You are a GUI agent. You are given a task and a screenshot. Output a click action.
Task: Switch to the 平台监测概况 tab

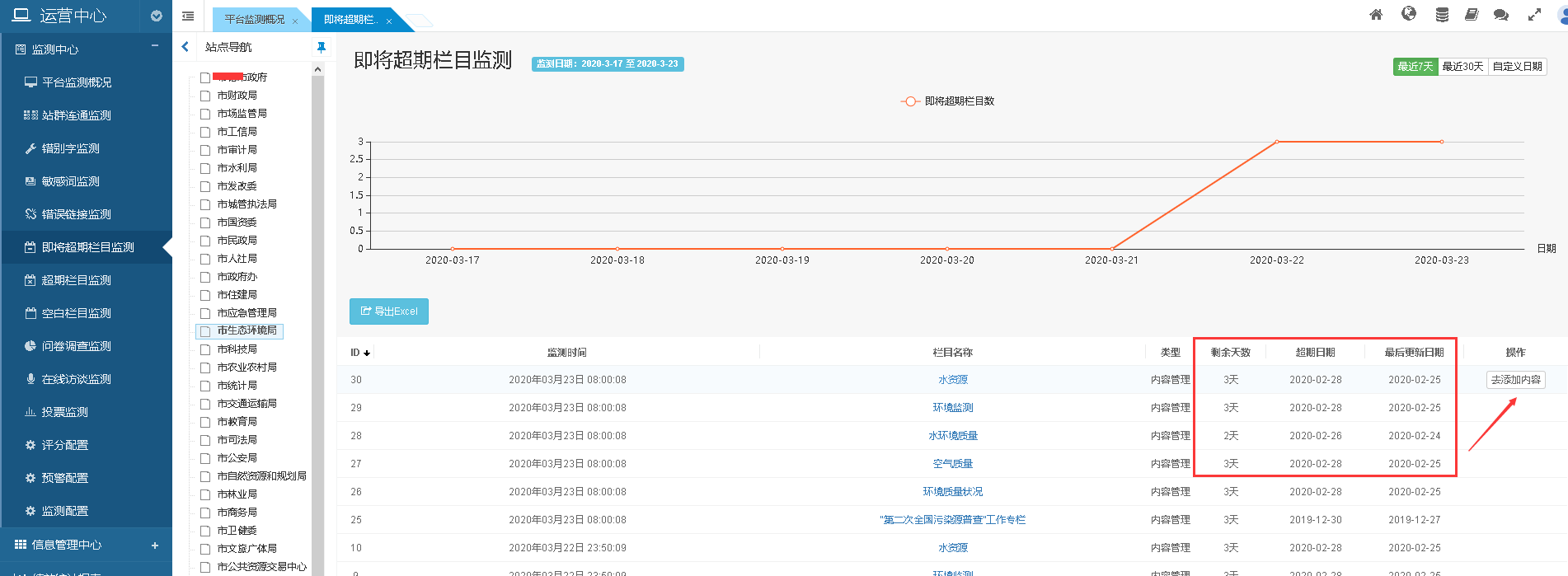click(254, 20)
